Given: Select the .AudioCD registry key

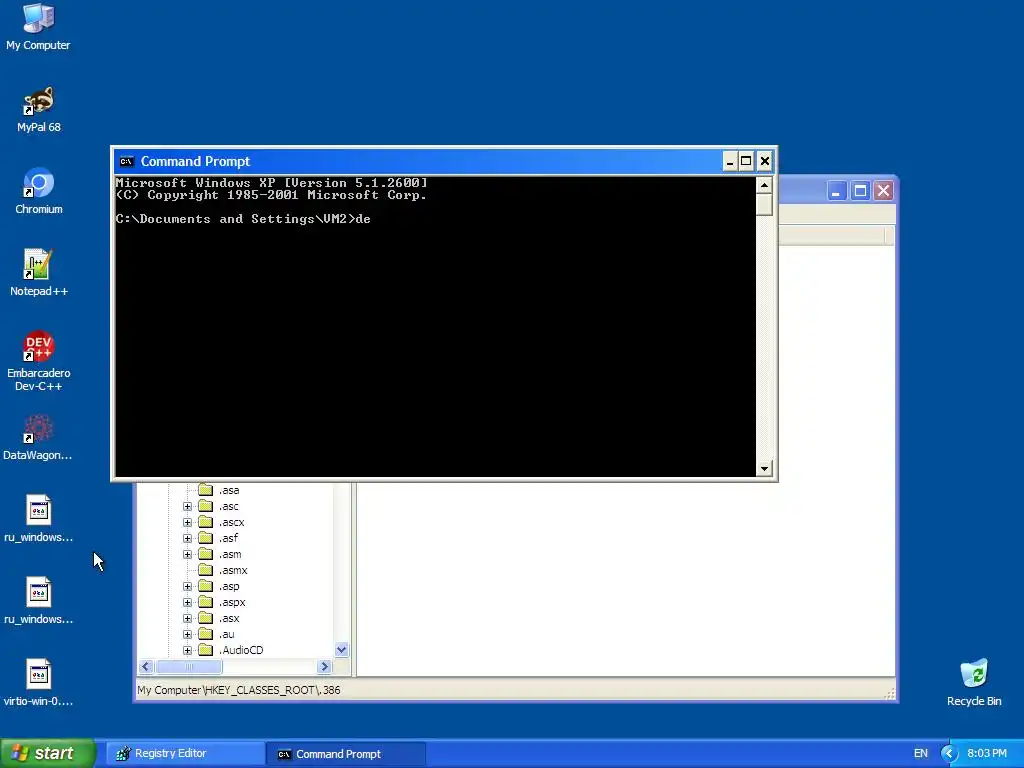Looking at the screenshot, I should tap(241, 650).
